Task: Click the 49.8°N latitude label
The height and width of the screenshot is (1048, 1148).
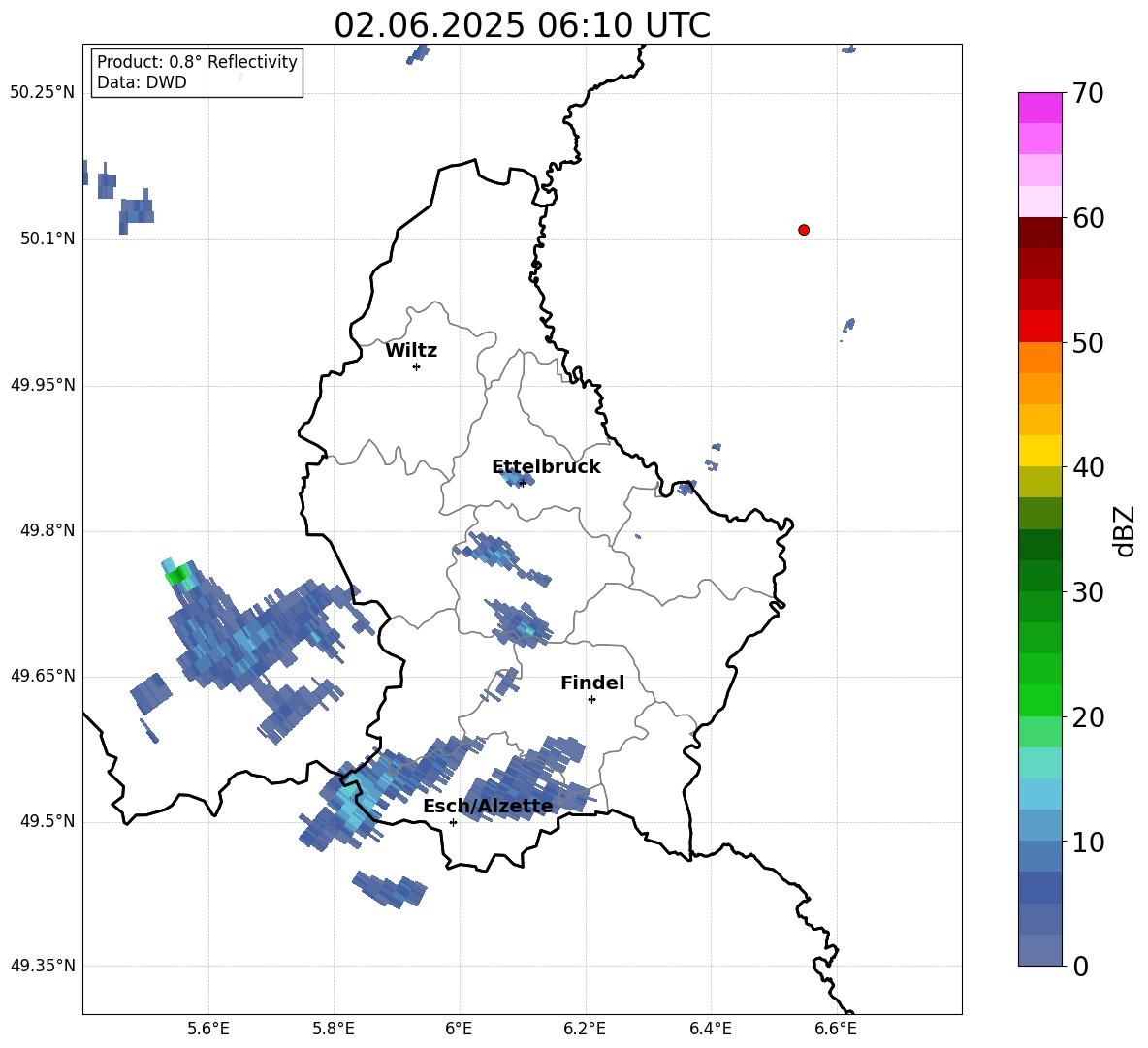Action: pyautogui.click(x=48, y=530)
